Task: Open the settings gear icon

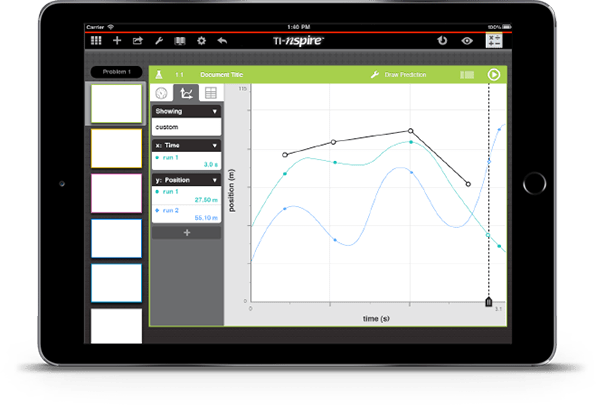Action: (201, 41)
